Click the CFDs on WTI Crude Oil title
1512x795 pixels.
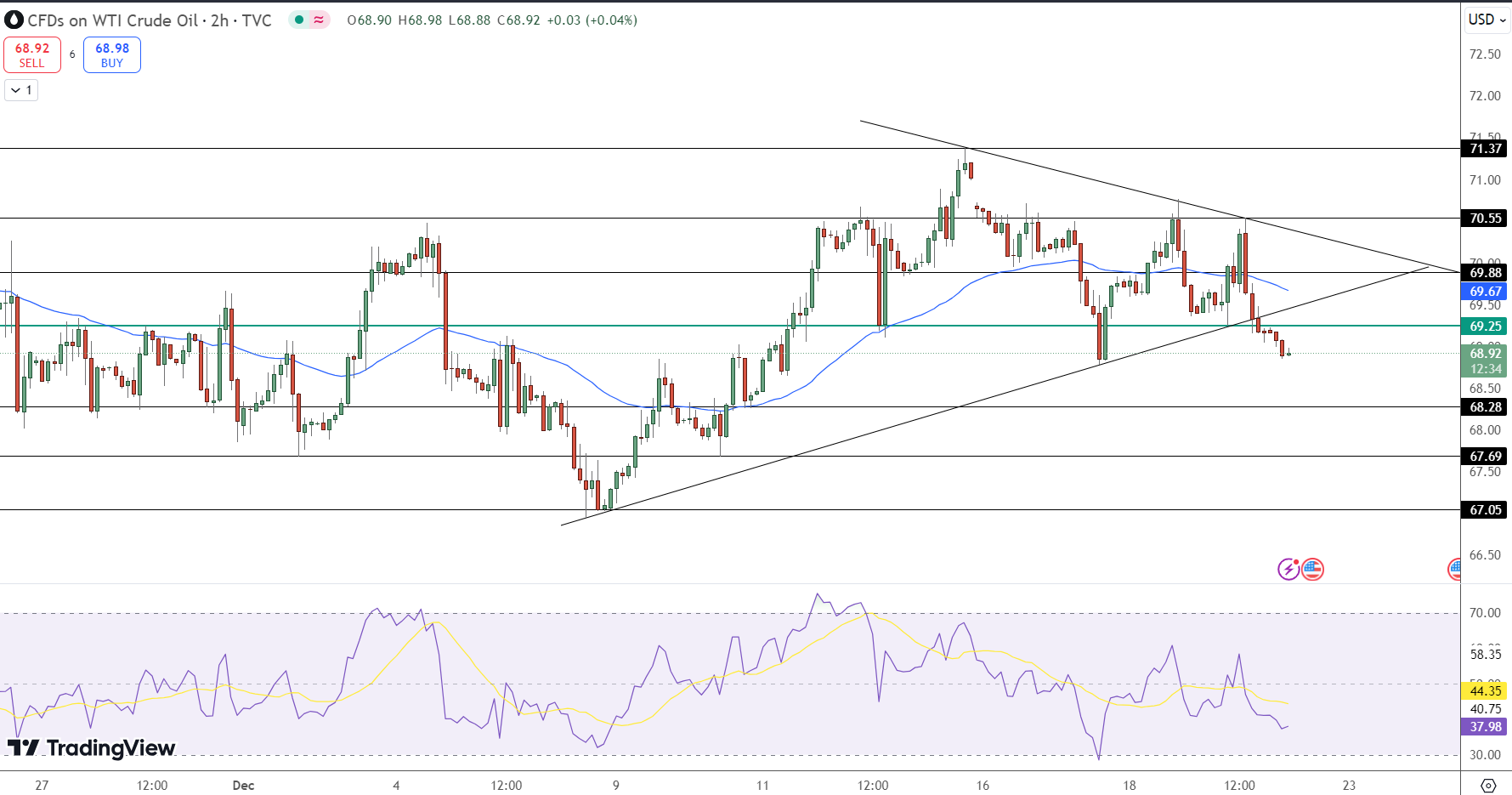(x=113, y=20)
